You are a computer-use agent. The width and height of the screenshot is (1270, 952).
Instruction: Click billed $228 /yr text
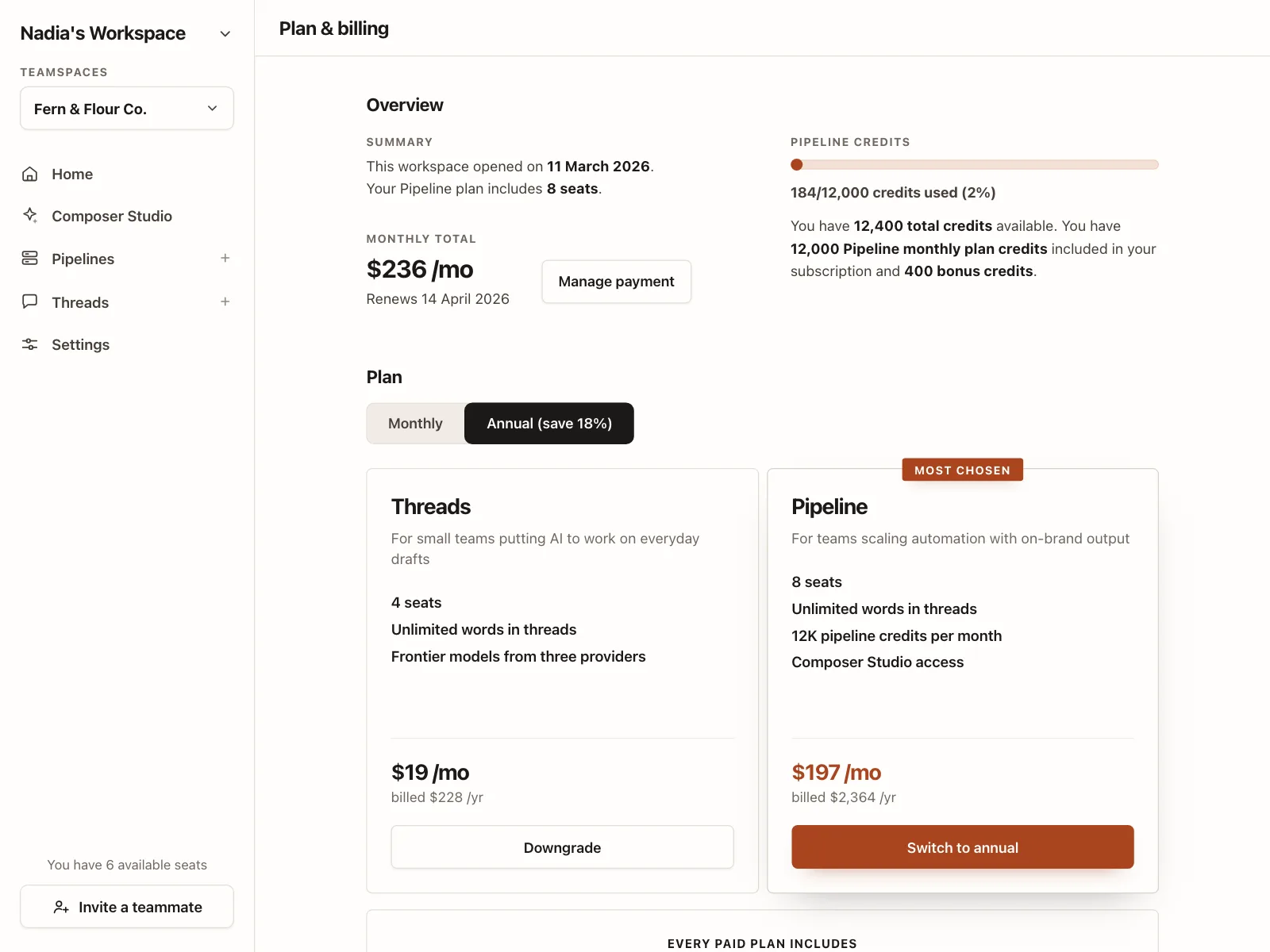pos(437,797)
